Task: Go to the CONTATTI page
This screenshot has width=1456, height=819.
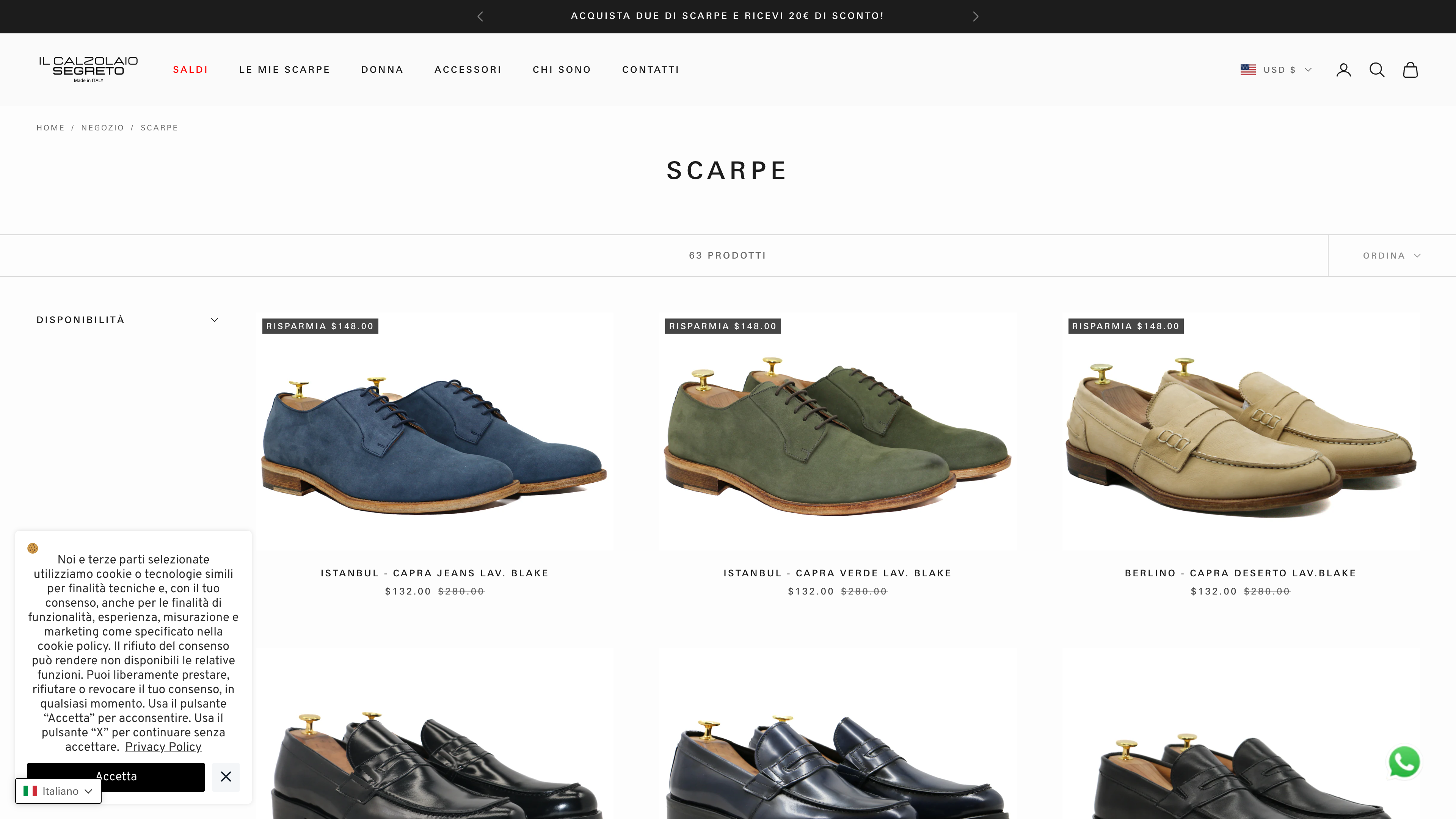Action: click(x=651, y=69)
